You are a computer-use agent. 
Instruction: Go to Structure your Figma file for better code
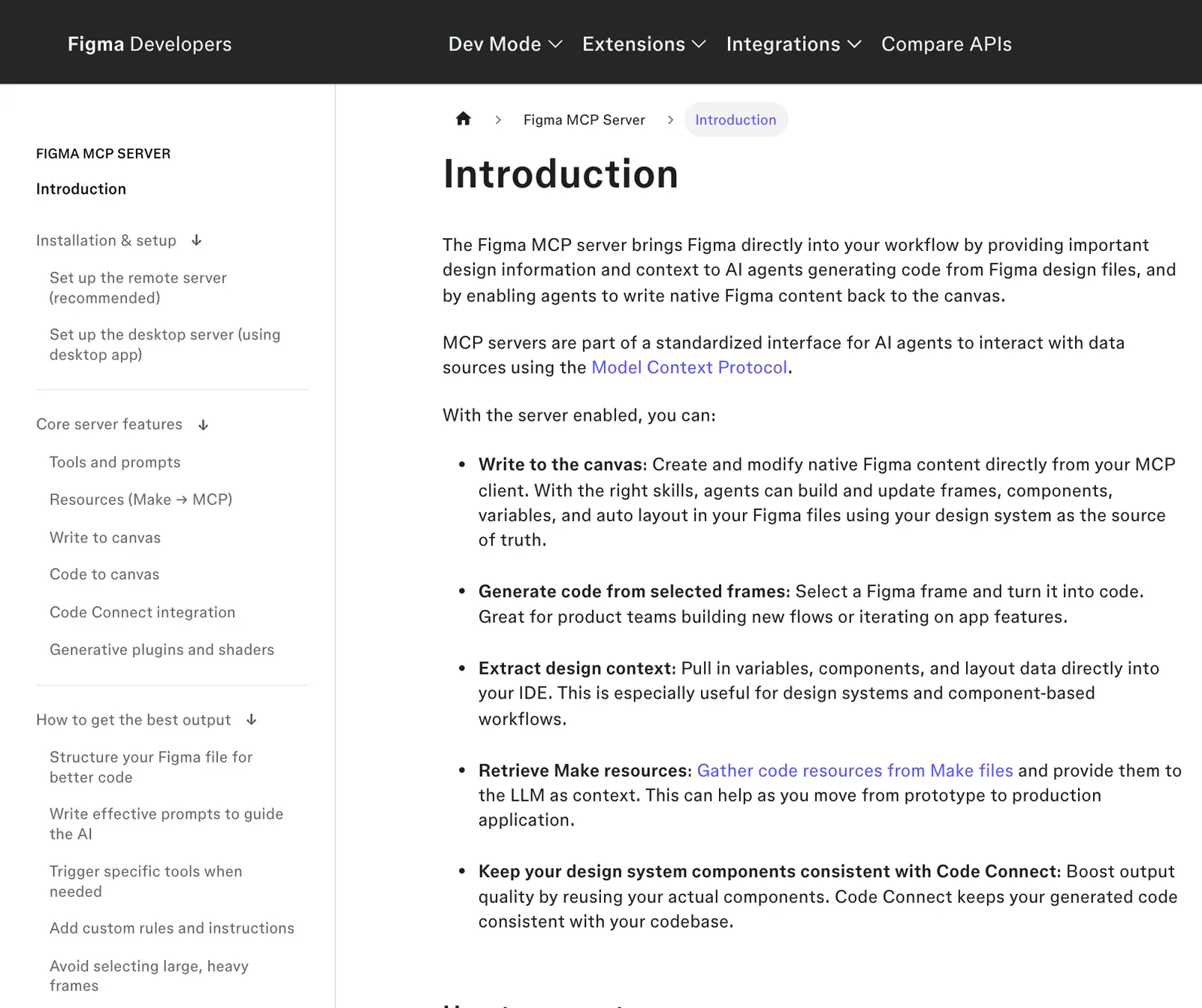(151, 767)
